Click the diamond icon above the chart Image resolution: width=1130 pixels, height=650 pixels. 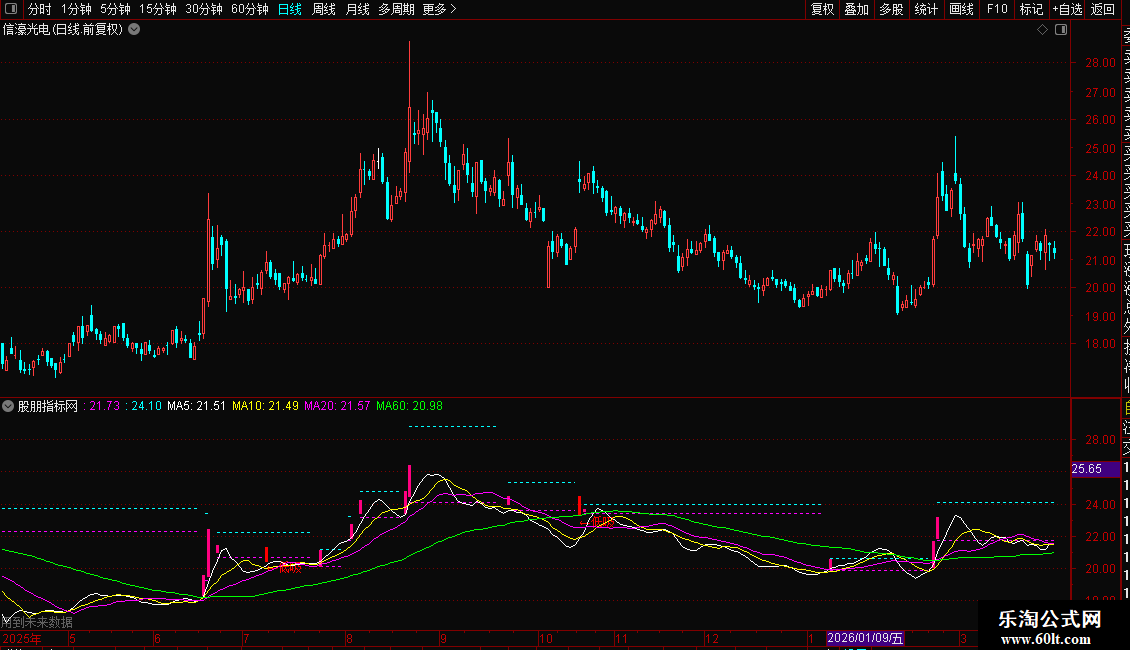(1042, 30)
